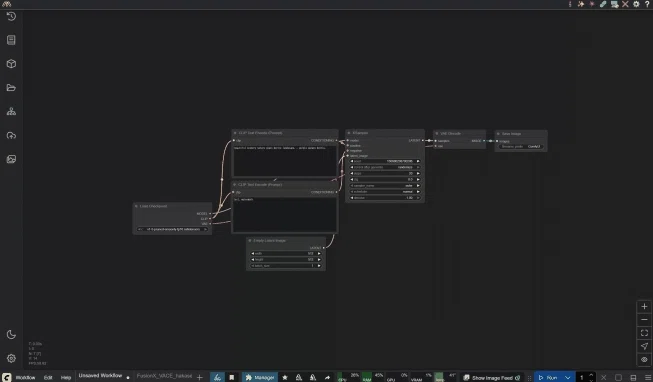
Task: Cancel current run with the X icon
Action: coord(603,377)
